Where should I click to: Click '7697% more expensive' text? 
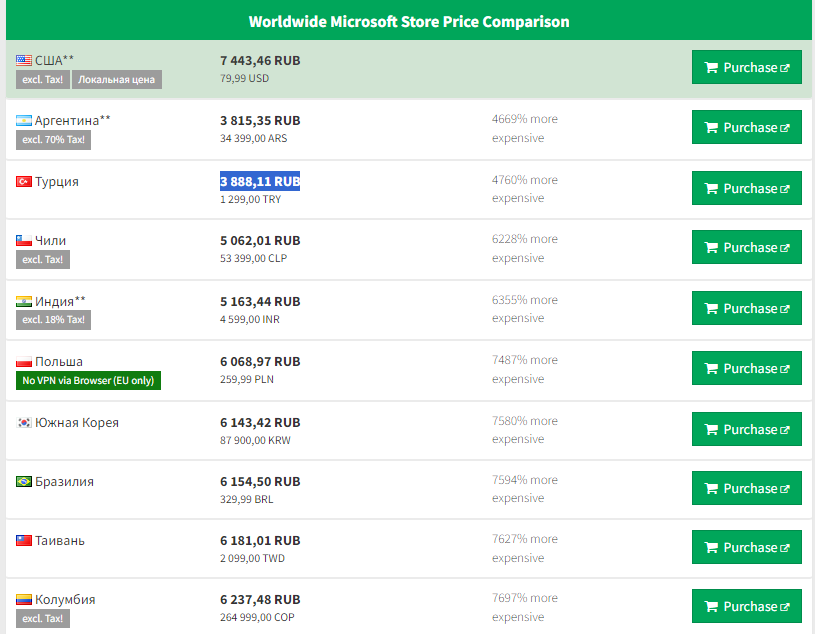point(525,607)
